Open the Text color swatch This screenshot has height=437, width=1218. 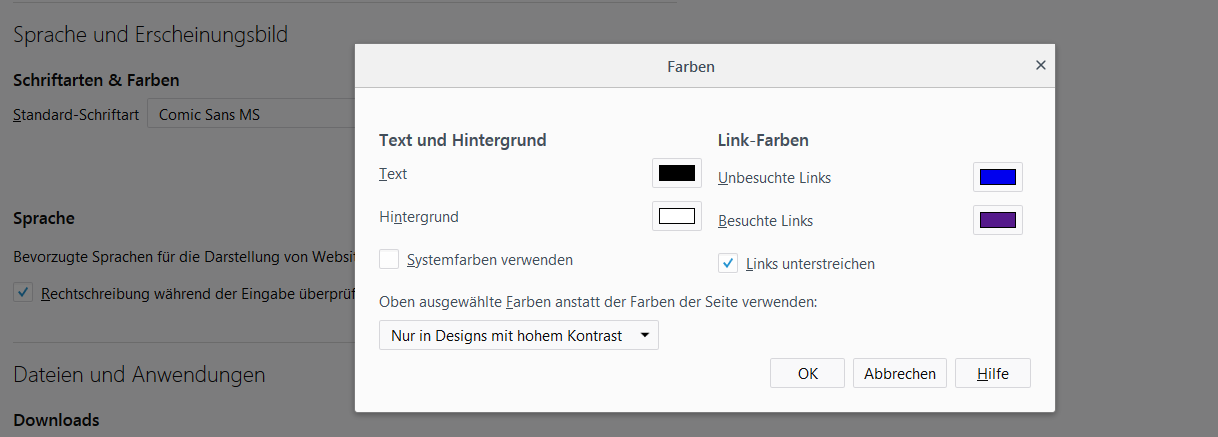[677, 173]
